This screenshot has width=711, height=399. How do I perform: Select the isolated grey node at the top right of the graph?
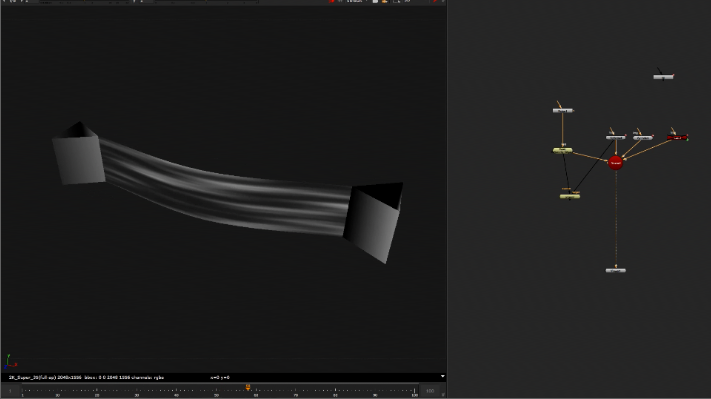663,77
